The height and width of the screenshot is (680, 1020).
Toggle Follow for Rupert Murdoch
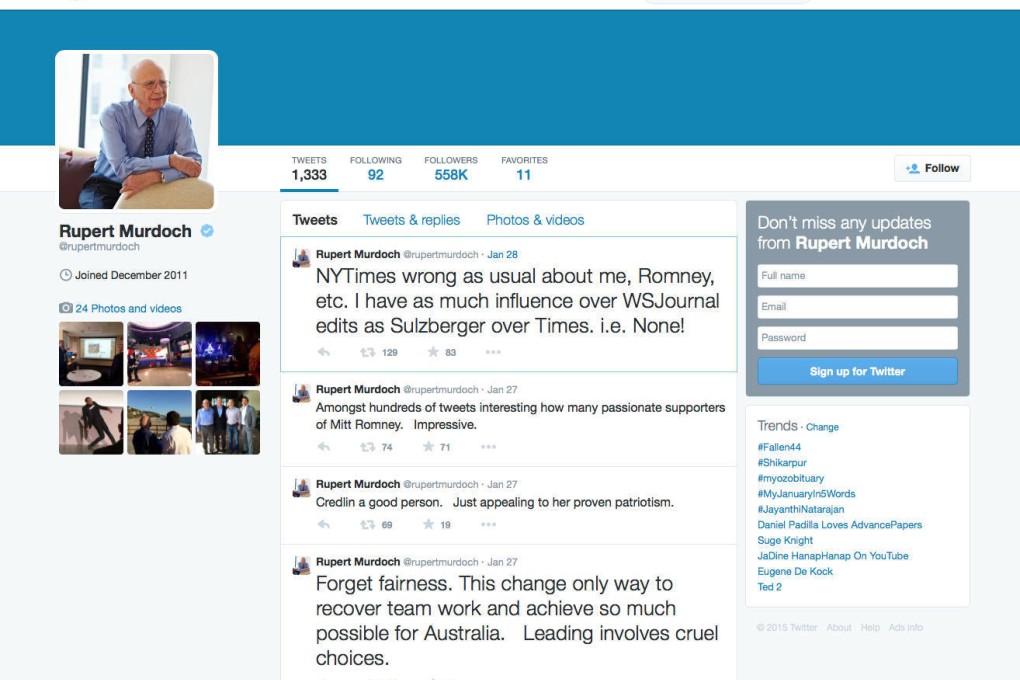pyautogui.click(x=933, y=167)
